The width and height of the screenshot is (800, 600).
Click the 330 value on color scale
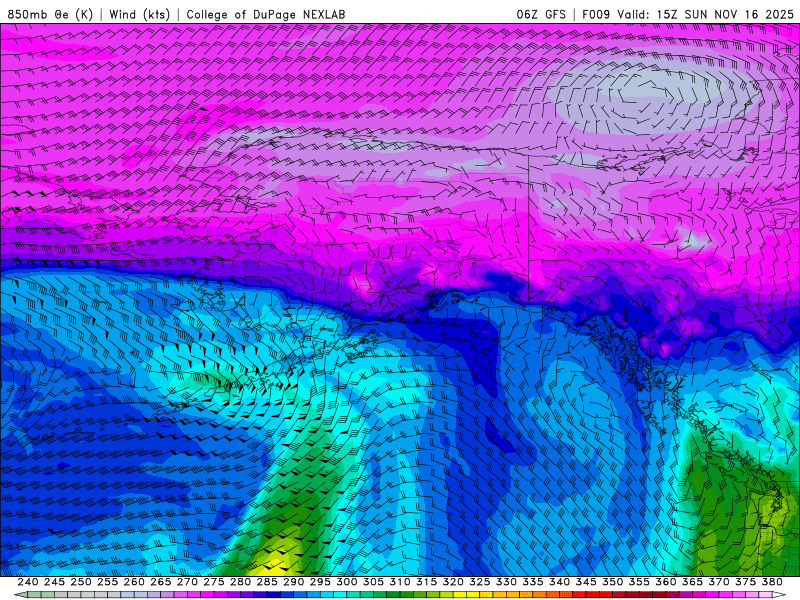(x=506, y=582)
